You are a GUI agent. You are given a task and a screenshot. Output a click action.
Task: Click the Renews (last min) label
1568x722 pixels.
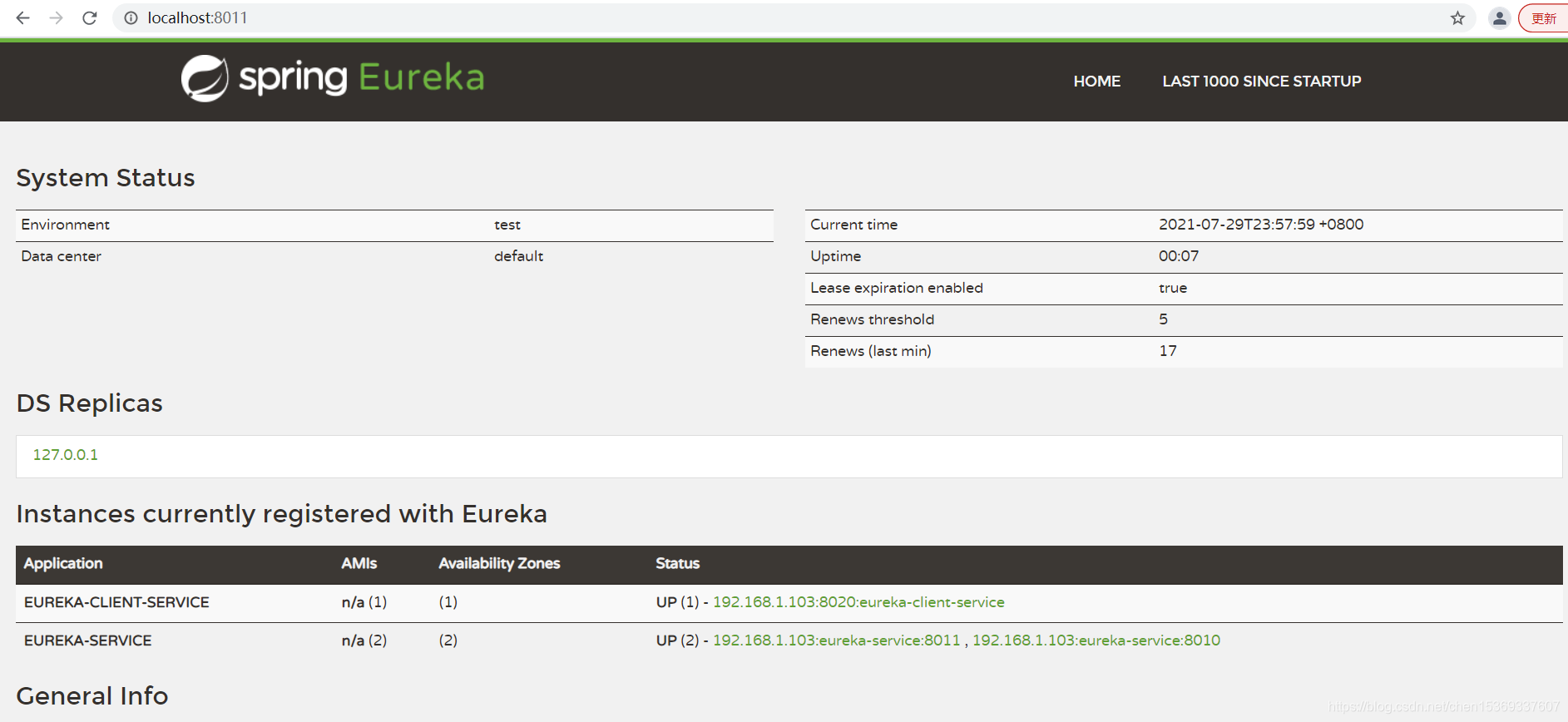(871, 351)
